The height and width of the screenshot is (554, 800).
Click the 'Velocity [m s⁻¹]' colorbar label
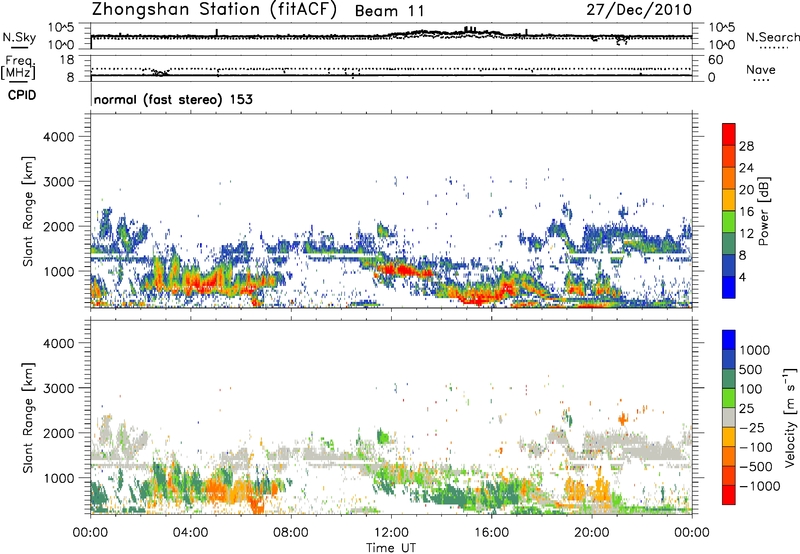[790, 417]
